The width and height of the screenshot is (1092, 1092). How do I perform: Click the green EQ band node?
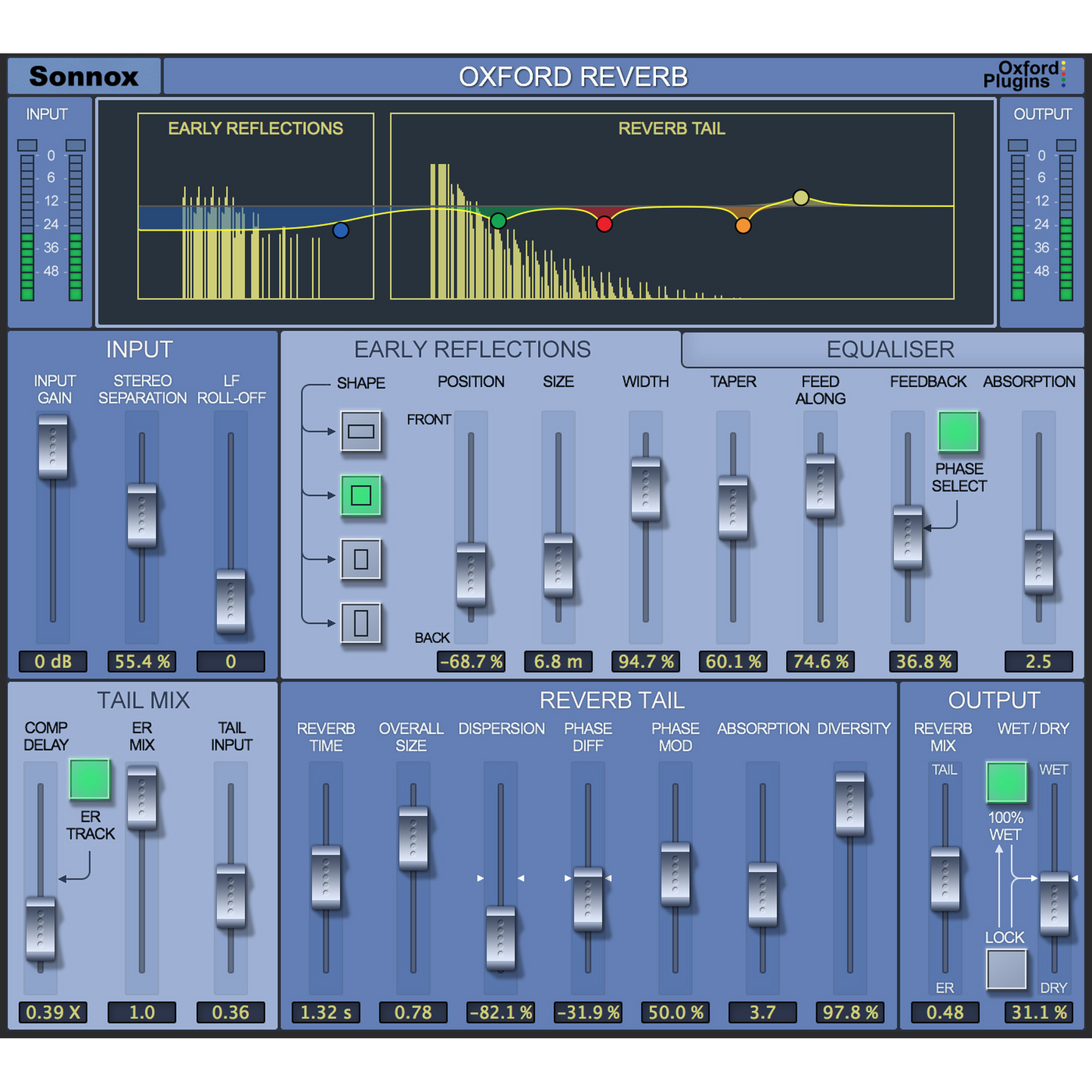[498, 221]
